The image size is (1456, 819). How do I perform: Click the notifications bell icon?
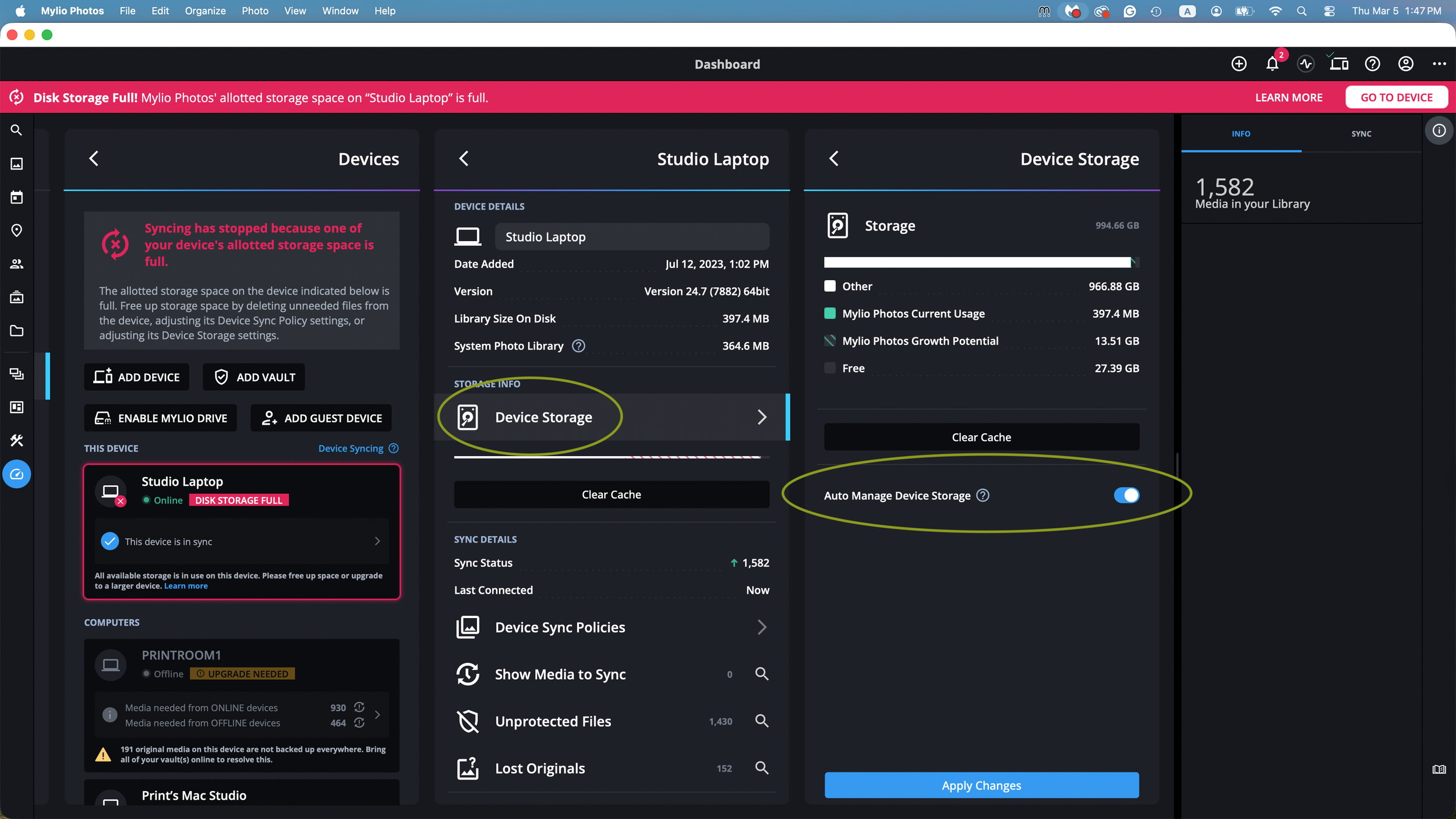coord(1272,64)
